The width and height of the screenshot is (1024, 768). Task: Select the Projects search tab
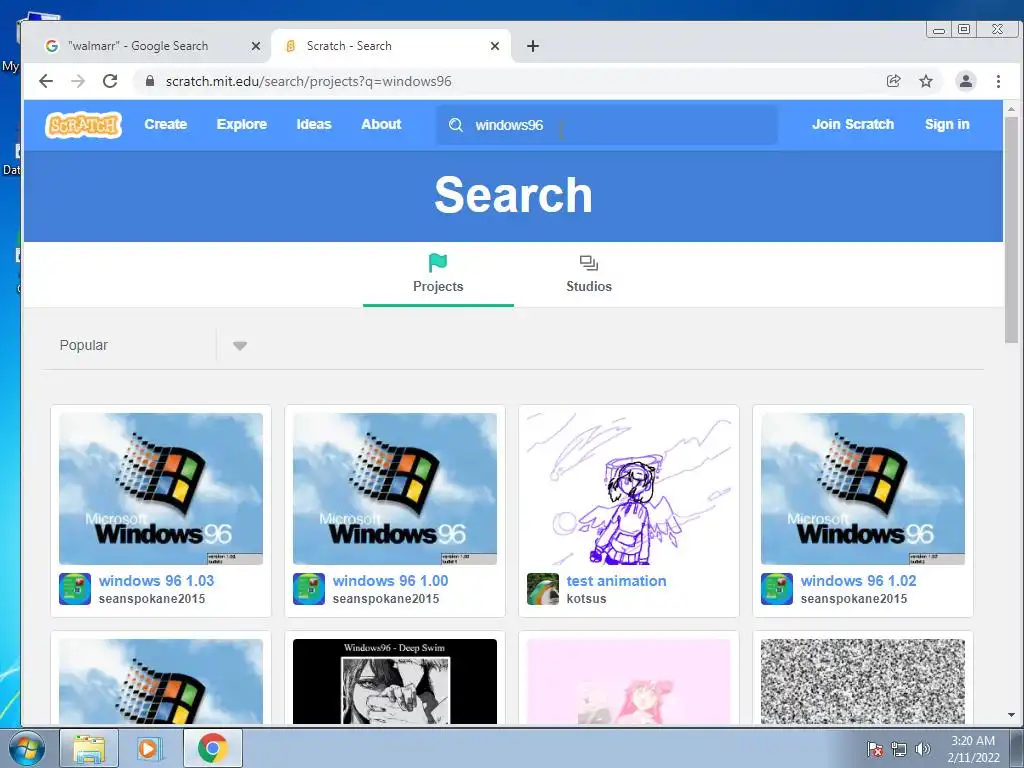(438, 274)
